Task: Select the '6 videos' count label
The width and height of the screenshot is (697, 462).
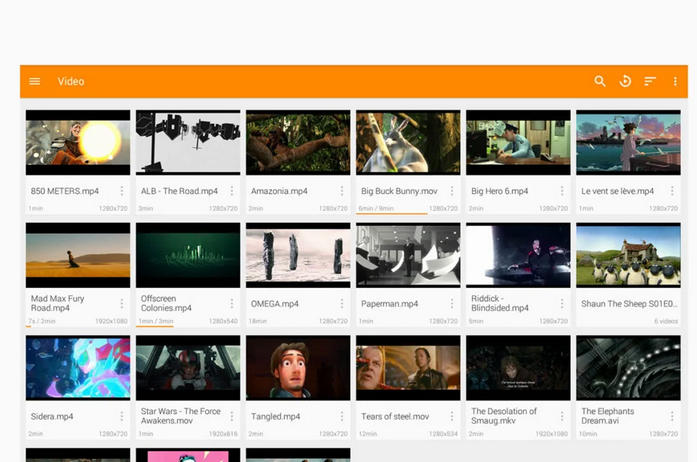Action: 666,321
